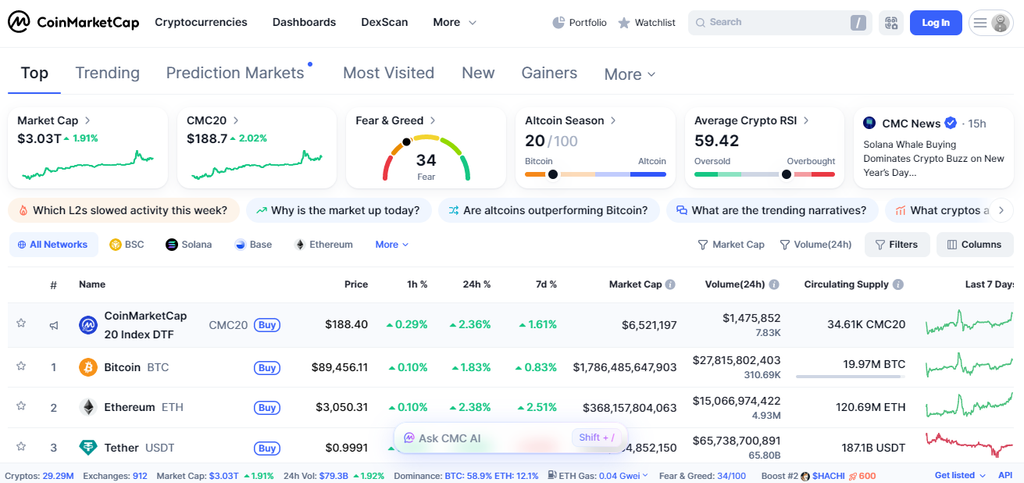Click the megaphone ad icon in CMC20 row
The width and height of the screenshot is (1024, 483).
pyautogui.click(x=54, y=324)
